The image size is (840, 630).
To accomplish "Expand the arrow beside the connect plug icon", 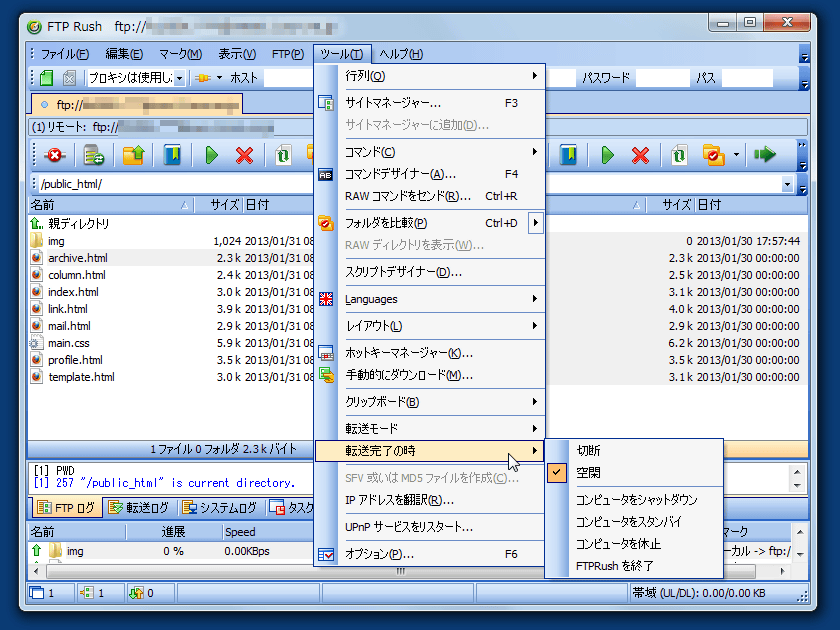I will 219,78.
